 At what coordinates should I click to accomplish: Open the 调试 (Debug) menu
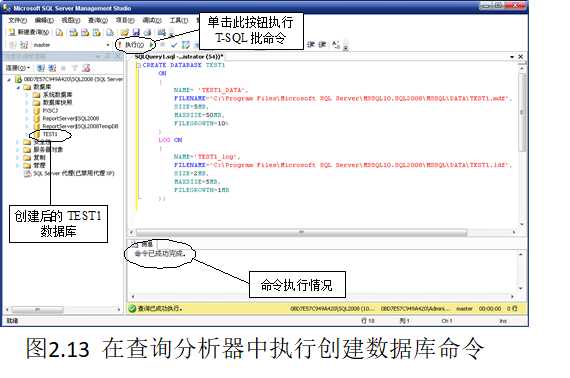[x=152, y=20]
